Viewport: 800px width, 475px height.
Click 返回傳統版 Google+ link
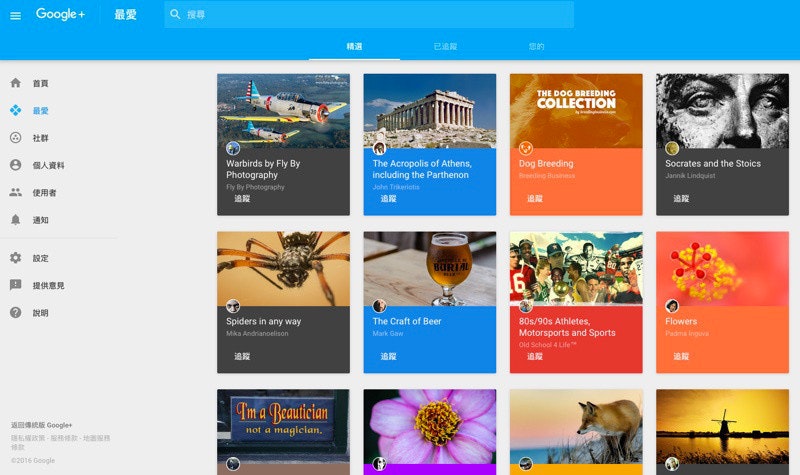[42, 425]
